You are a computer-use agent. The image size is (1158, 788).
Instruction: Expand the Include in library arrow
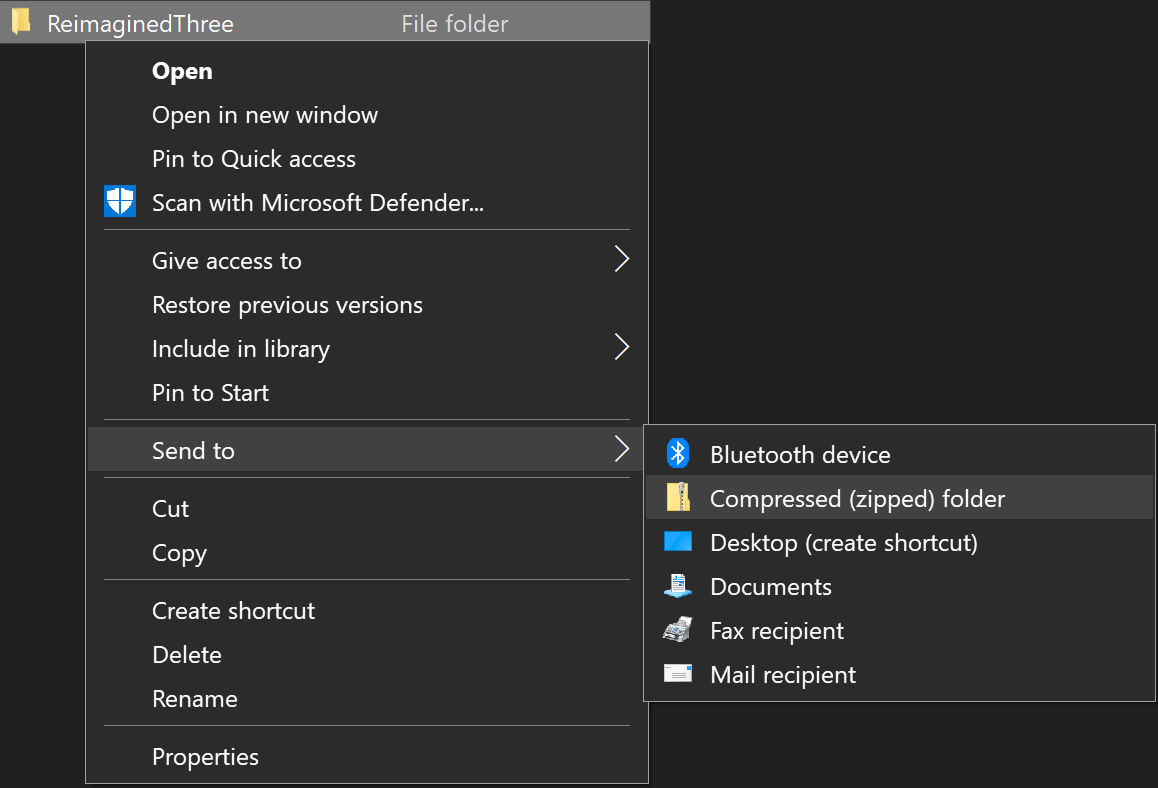[621, 348]
